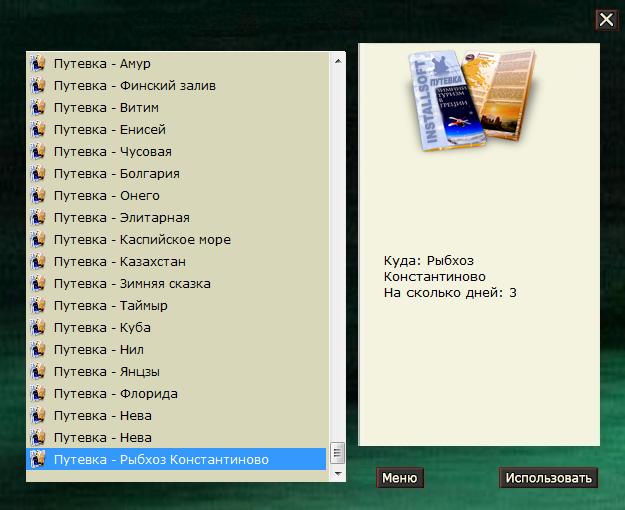Choose Путевка - Болгария voucher

pos(176,173)
